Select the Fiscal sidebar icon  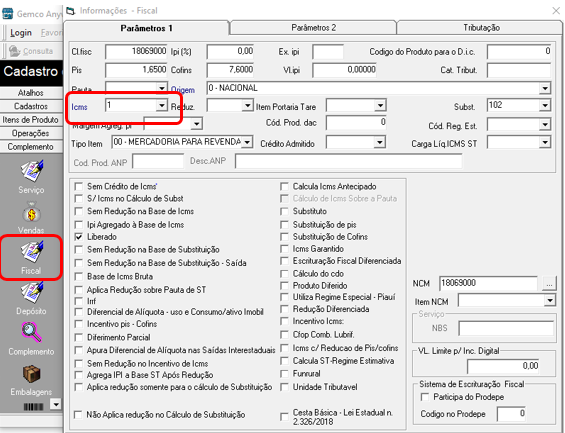click(31, 251)
